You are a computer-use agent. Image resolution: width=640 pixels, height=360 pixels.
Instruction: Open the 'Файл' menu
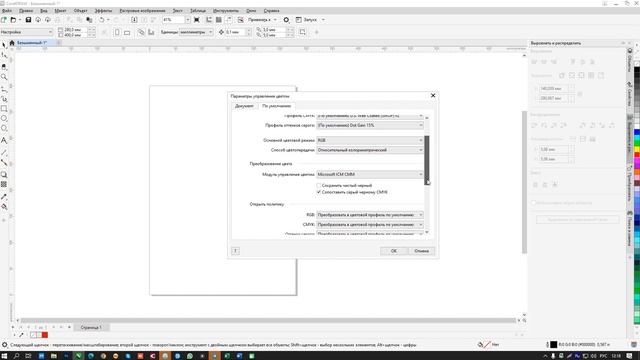7,11
